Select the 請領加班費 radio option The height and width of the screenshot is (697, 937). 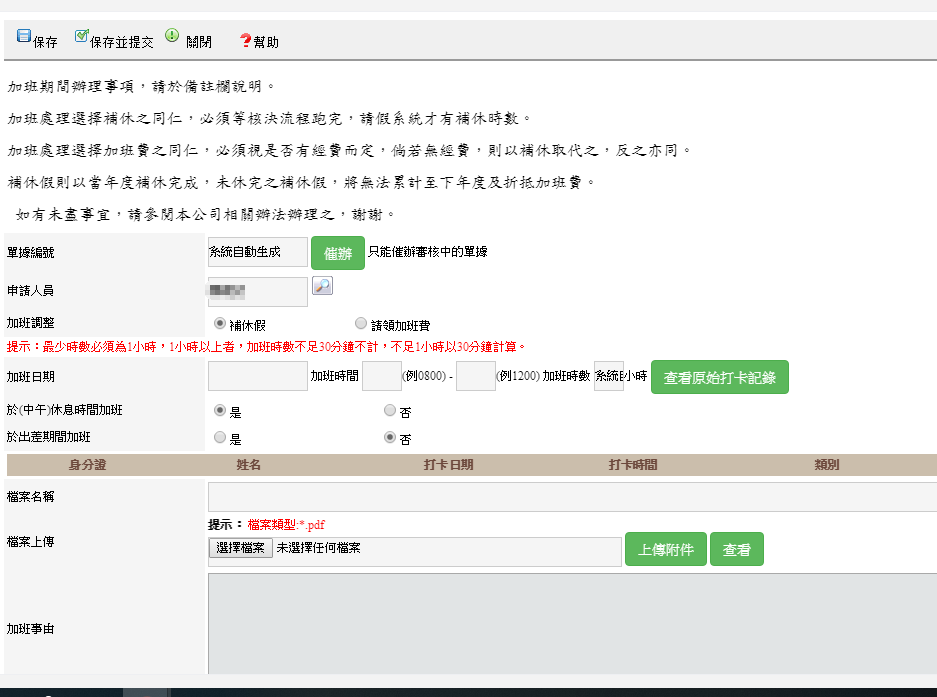[361, 324]
